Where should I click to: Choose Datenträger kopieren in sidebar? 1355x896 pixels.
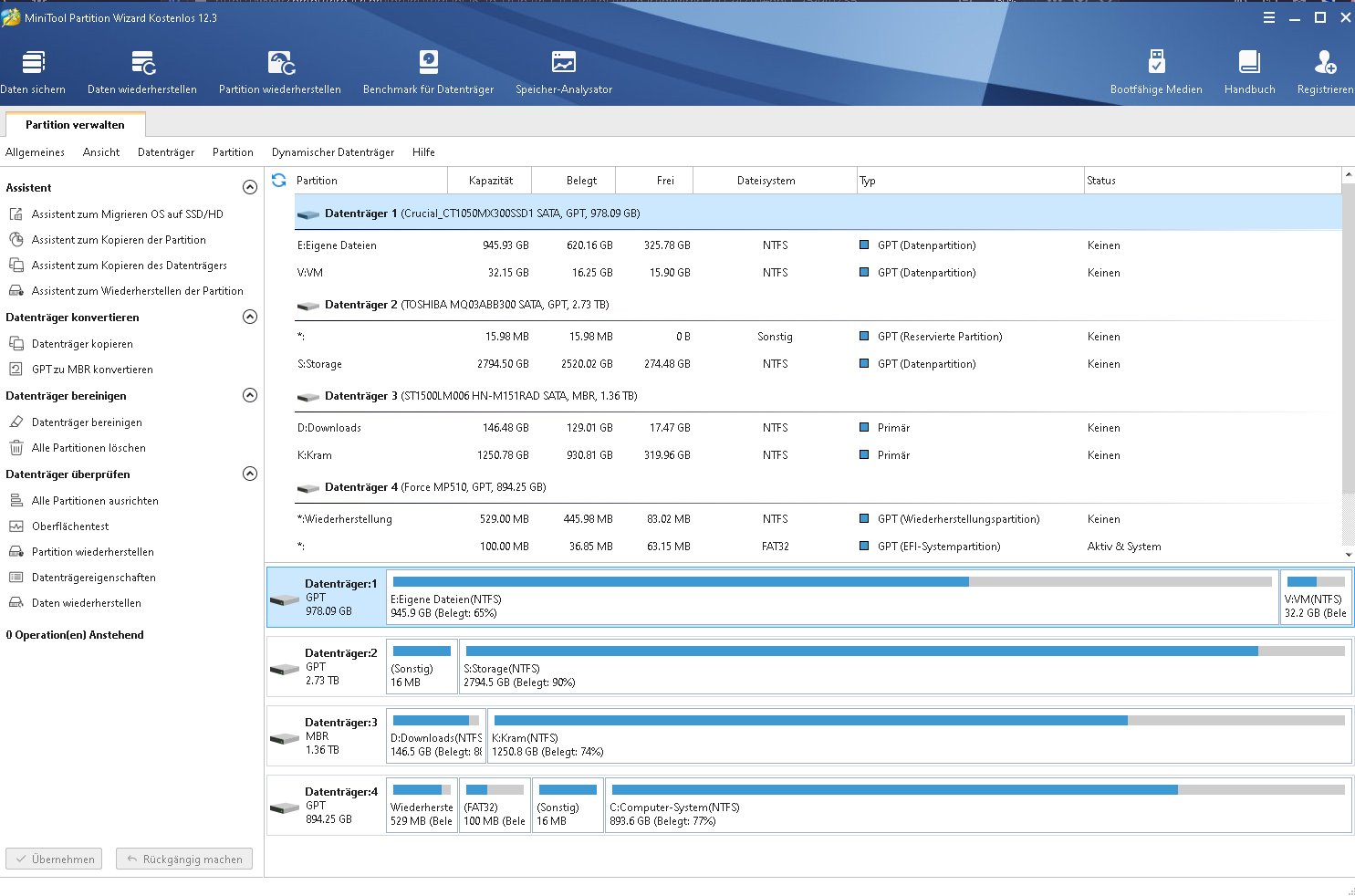82,344
